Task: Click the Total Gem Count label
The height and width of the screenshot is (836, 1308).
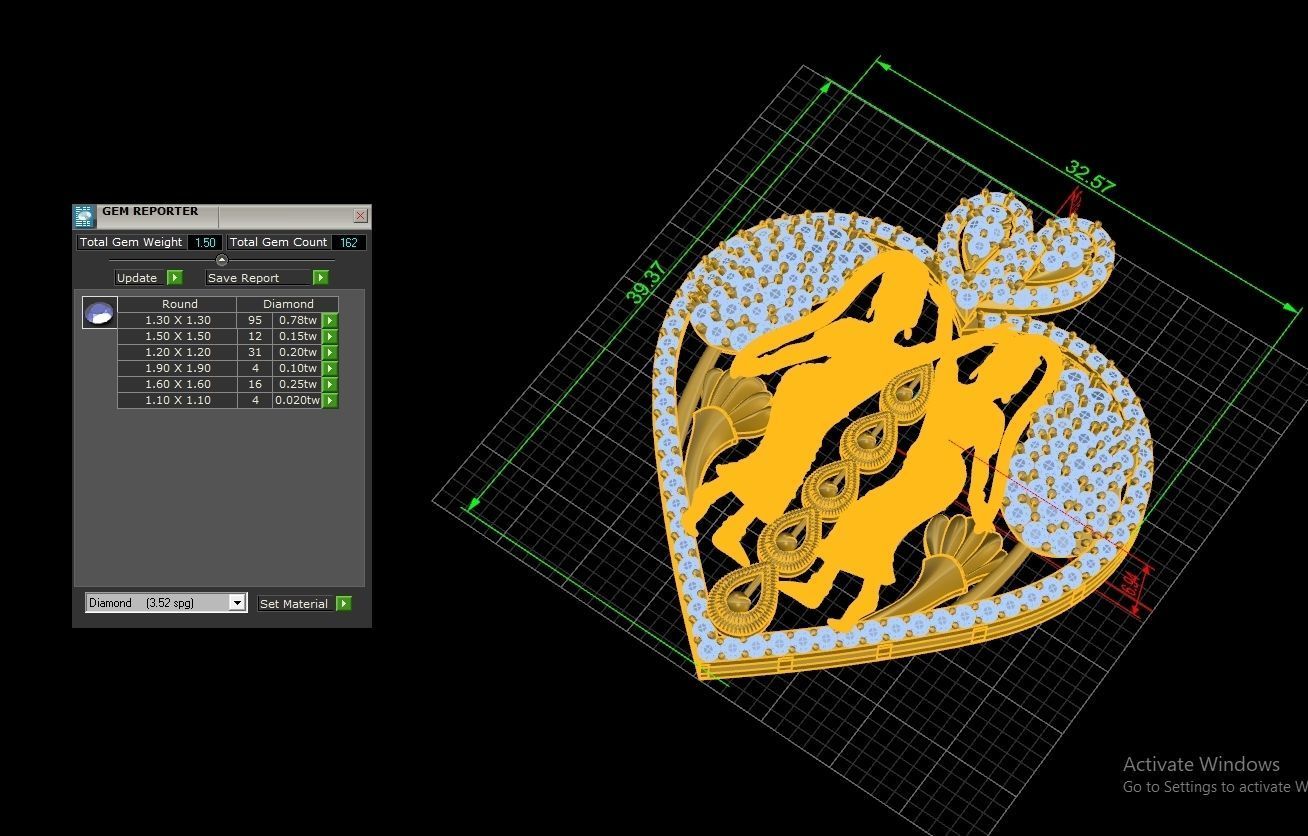Action: coord(278,242)
